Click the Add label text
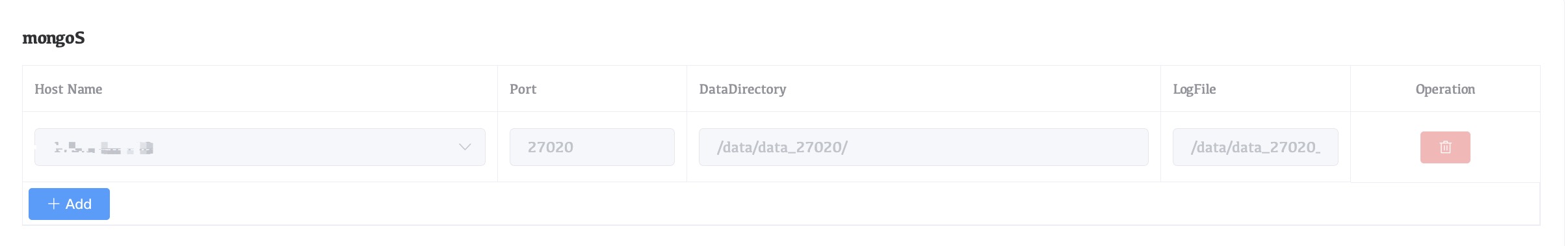This screenshot has height=246, width=1568. [x=79, y=204]
